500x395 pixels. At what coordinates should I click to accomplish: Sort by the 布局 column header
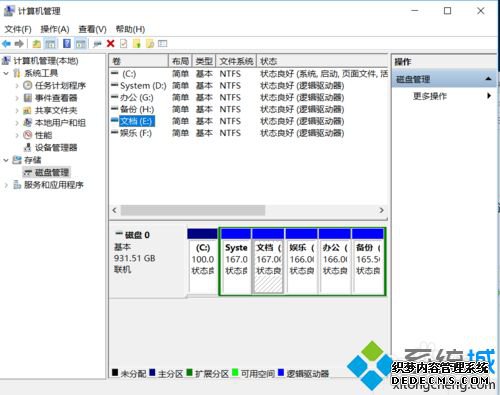pos(180,61)
